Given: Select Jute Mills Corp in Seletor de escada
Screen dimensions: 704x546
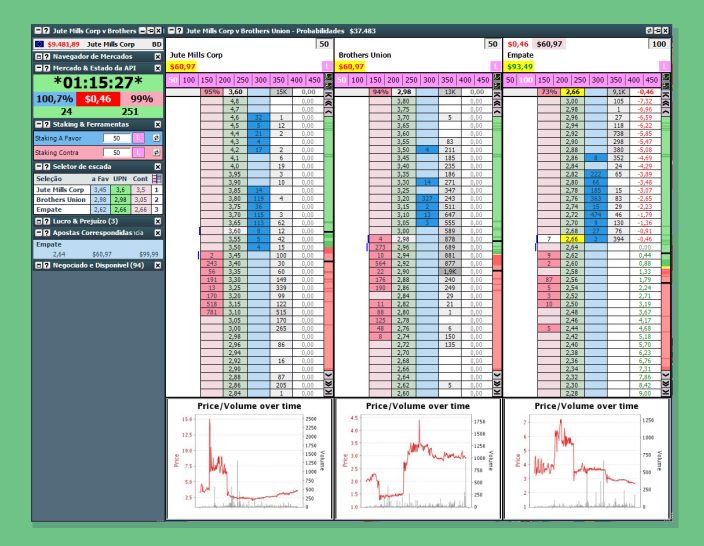Looking at the screenshot, I should coord(60,190).
